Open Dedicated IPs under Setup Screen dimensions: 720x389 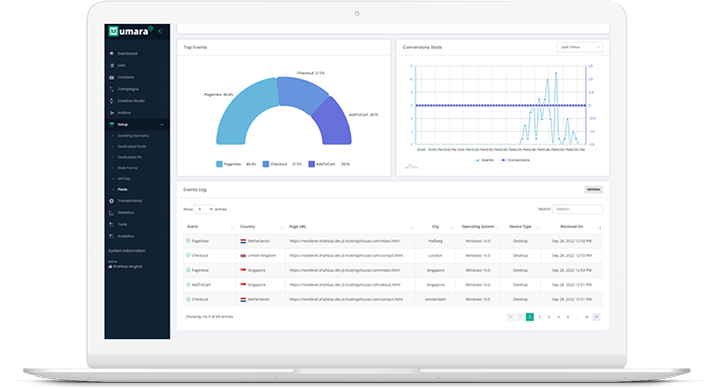pyautogui.click(x=129, y=157)
